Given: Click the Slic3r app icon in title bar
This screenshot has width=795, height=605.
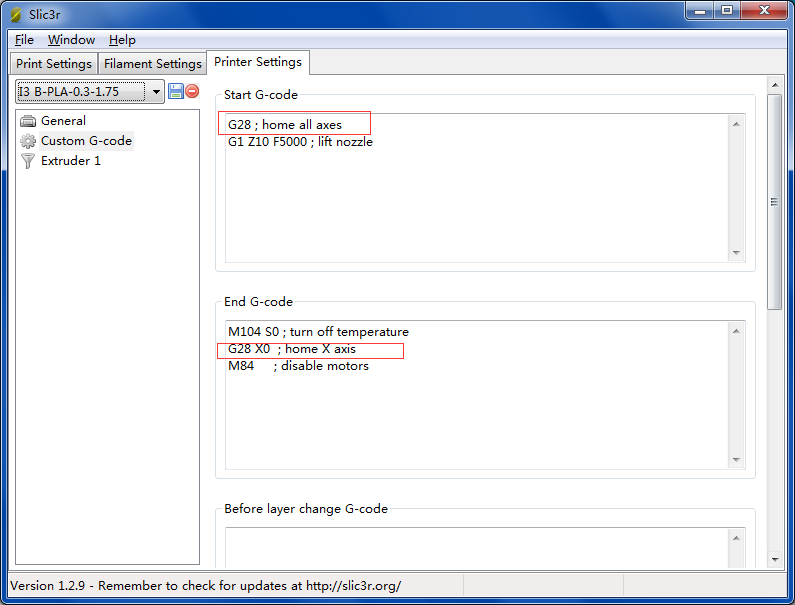Looking at the screenshot, I should (16, 15).
